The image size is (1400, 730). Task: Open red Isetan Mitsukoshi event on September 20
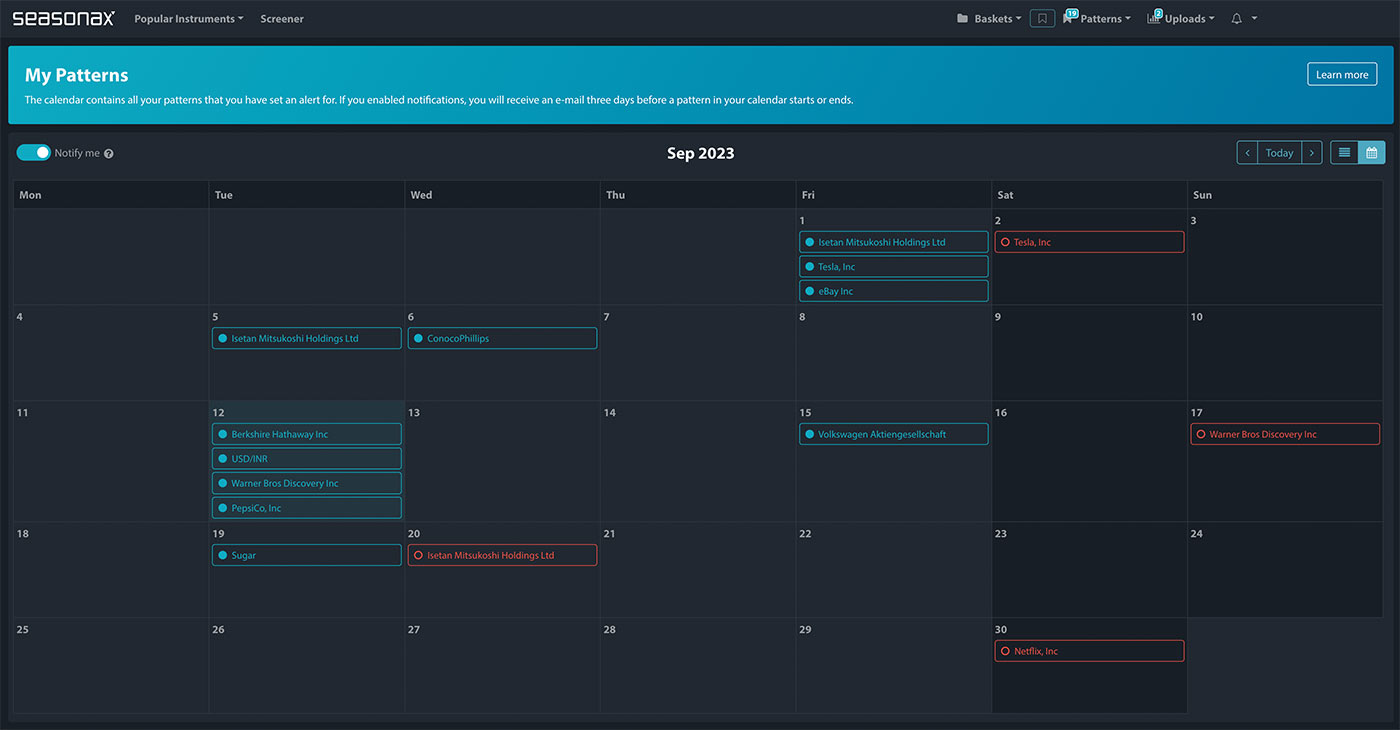[x=502, y=555]
